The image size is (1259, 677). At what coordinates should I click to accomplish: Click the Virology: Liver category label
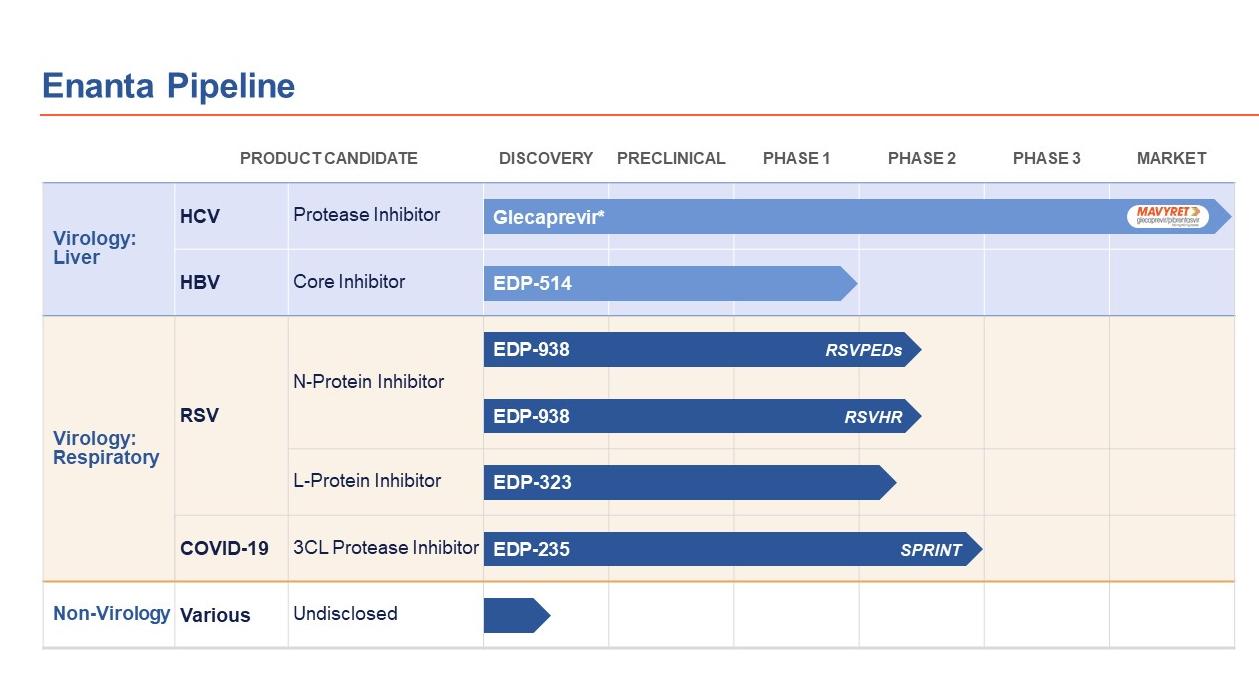click(x=94, y=248)
